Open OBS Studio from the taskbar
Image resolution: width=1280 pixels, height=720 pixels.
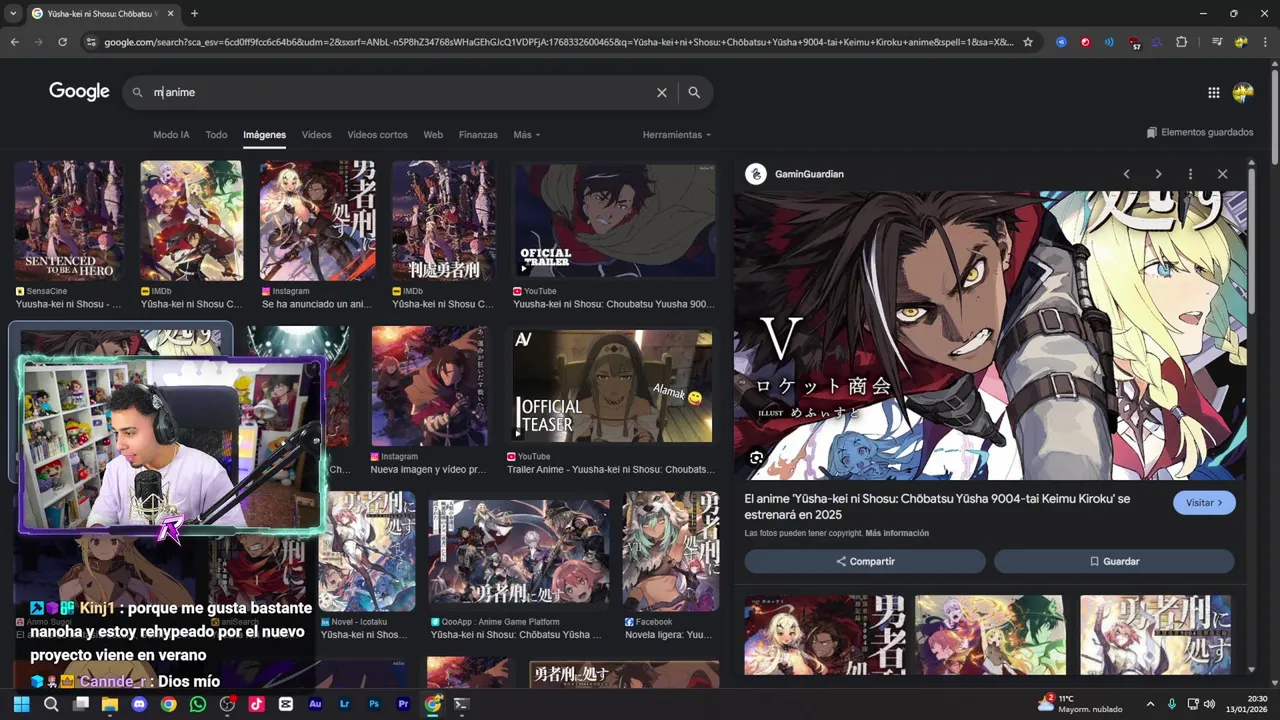227,704
